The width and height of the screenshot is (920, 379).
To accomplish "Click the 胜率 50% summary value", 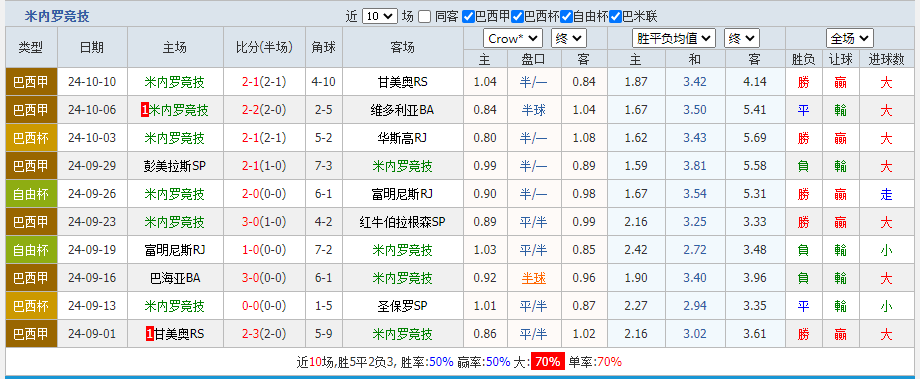I will (x=441, y=362).
